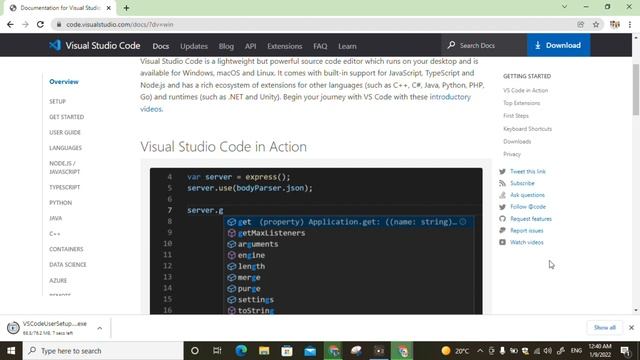Viewport: 640px width, 360px height.
Task: Expand the GET STARTED sidebar section
Action: click(x=67, y=117)
